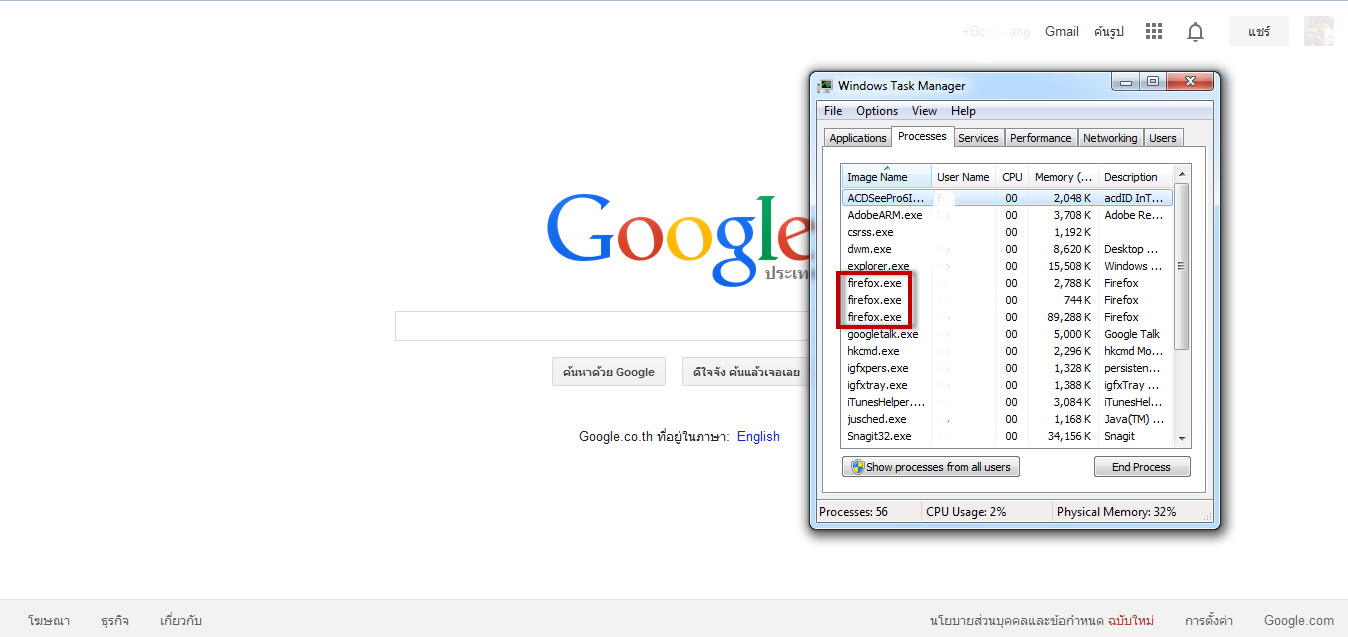The width and height of the screenshot is (1348, 637).
Task: Open the การตั้งค่า settings footer link
Action: pos(1209,620)
